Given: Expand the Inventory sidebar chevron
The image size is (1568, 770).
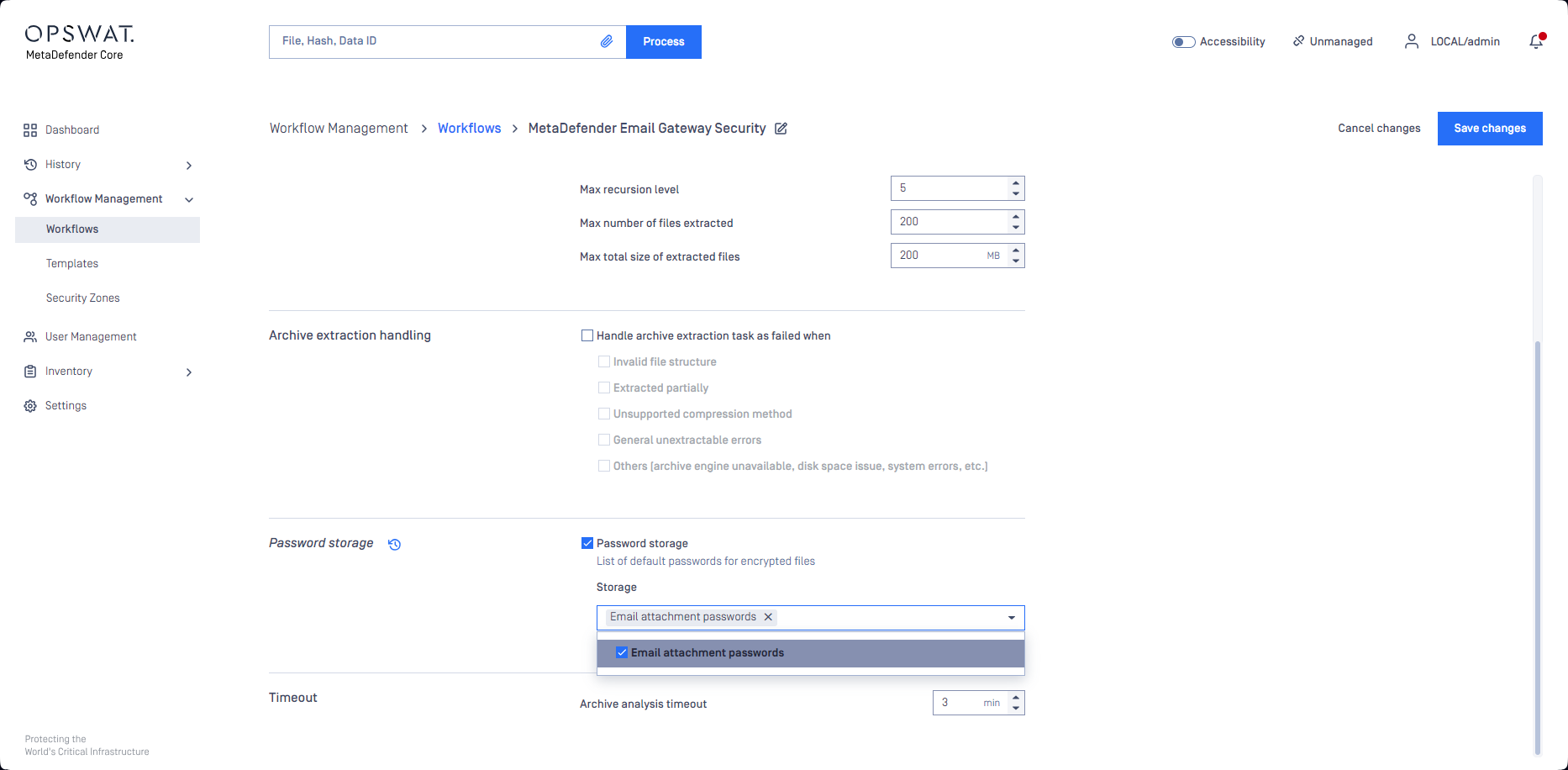Looking at the screenshot, I should [189, 372].
